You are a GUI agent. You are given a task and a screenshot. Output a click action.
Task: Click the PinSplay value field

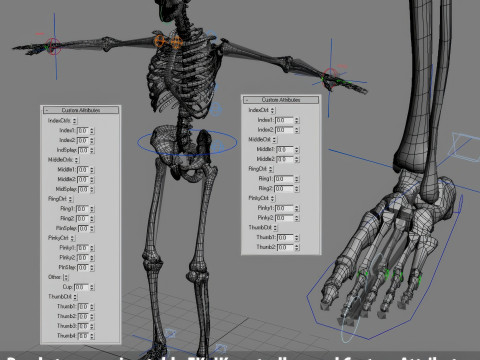(x=83, y=267)
